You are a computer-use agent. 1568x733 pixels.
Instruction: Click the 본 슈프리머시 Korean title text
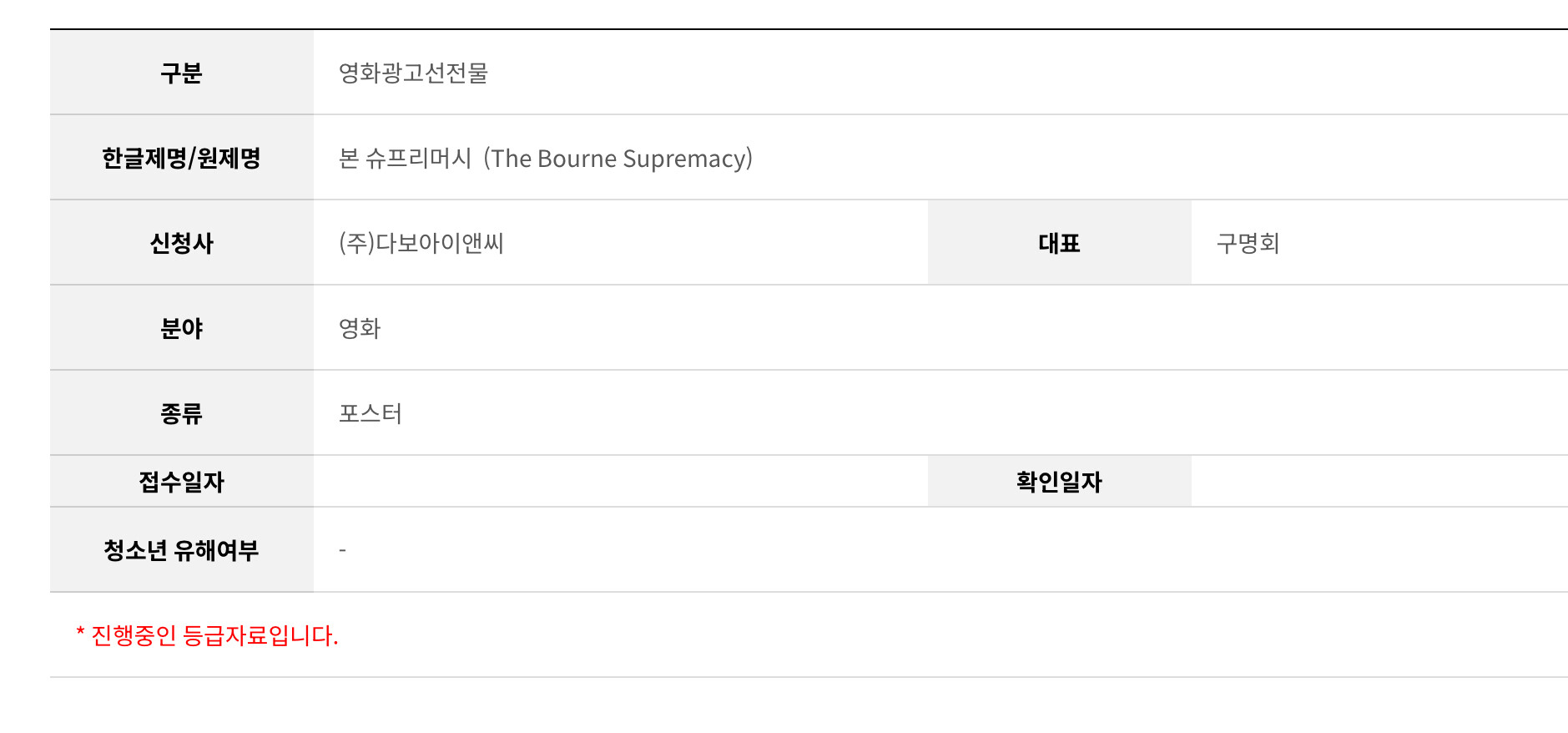coord(406,159)
